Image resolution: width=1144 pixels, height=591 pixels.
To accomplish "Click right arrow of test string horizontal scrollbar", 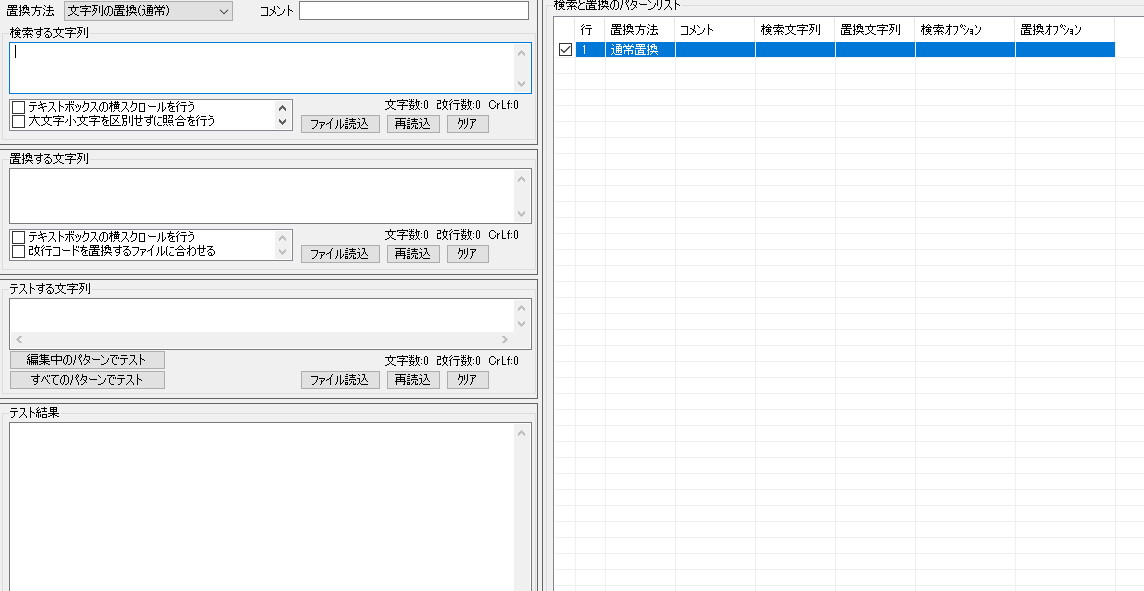I will [x=505, y=340].
